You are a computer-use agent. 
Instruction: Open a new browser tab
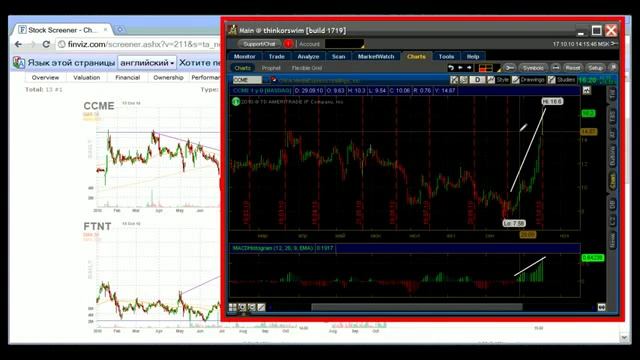pyautogui.click(x=120, y=30)
